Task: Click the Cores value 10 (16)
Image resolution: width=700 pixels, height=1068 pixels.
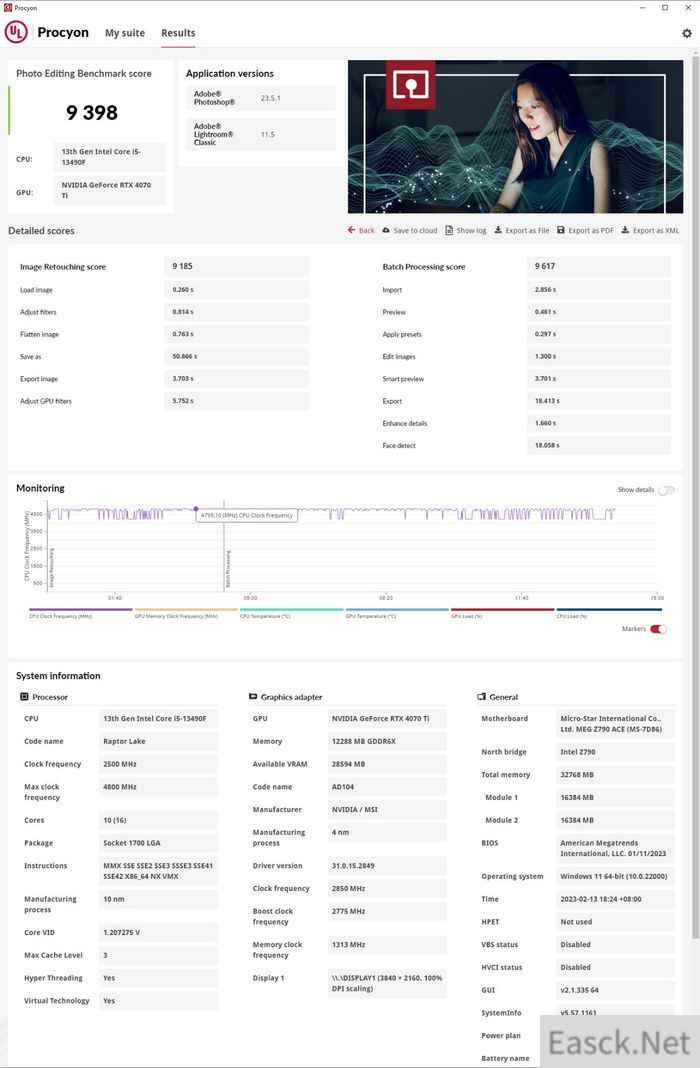Action: point(159,821)
